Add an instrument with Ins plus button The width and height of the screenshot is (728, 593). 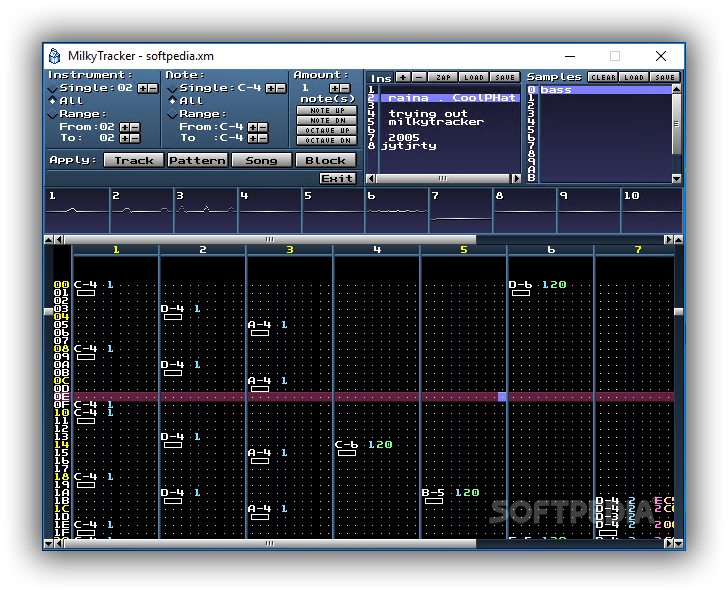pos(403,78)
